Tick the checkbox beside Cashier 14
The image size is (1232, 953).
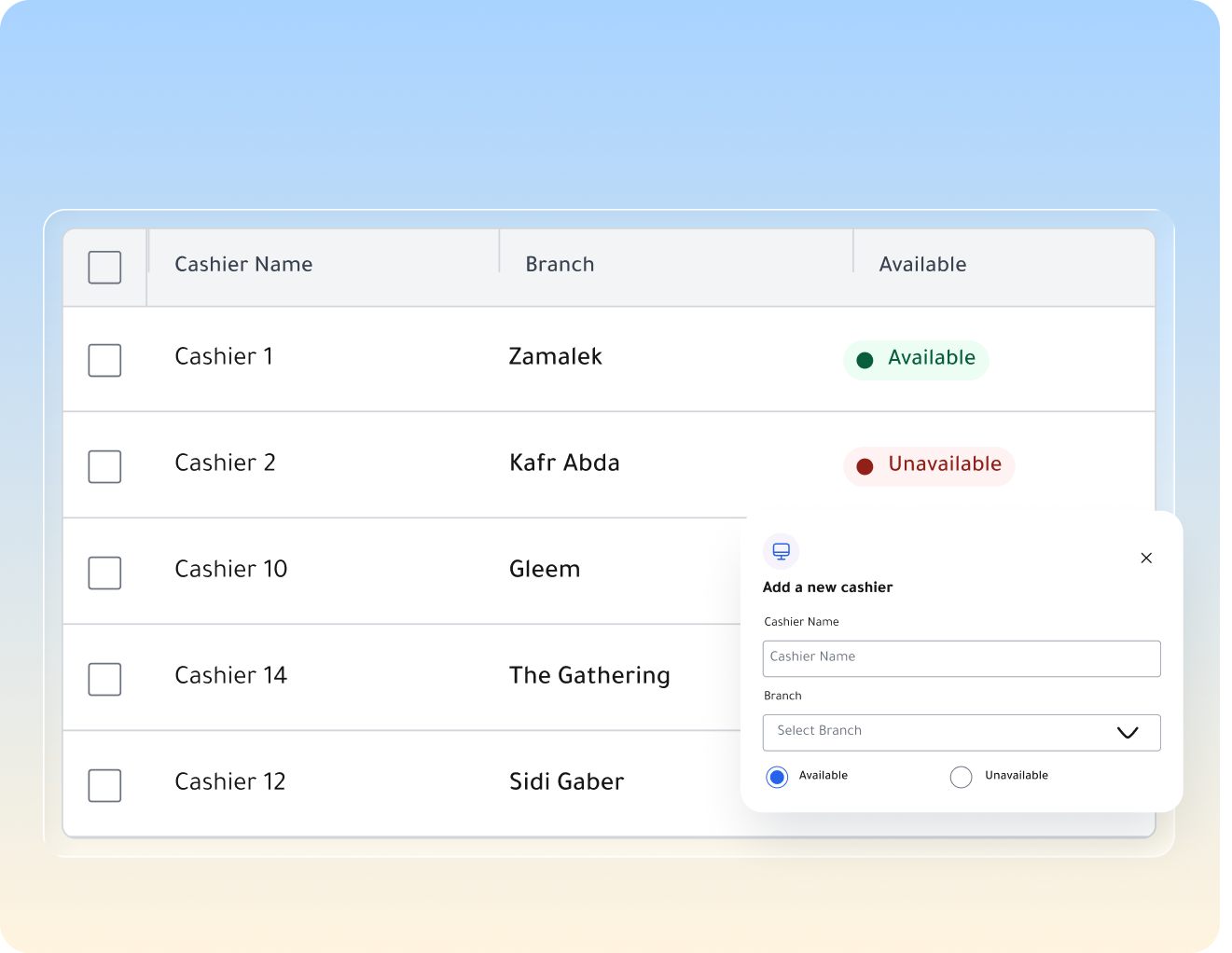104,680
